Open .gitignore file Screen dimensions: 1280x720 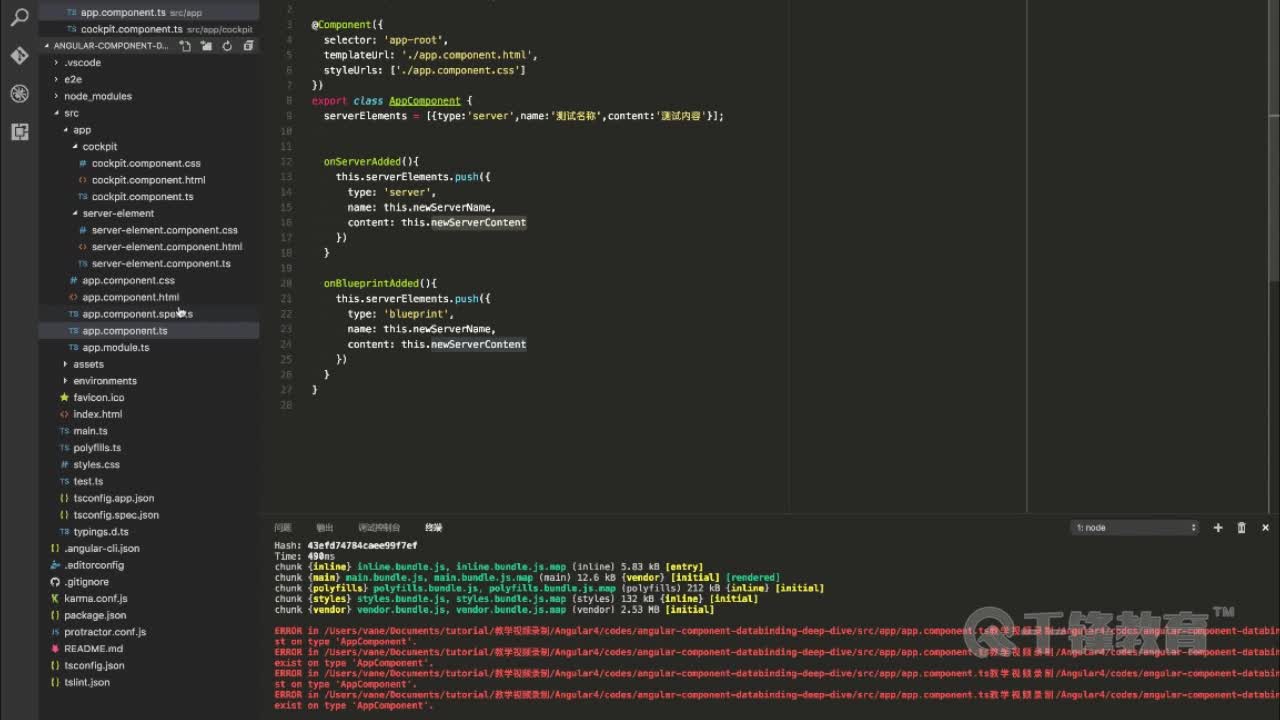(x=86, y=582)
